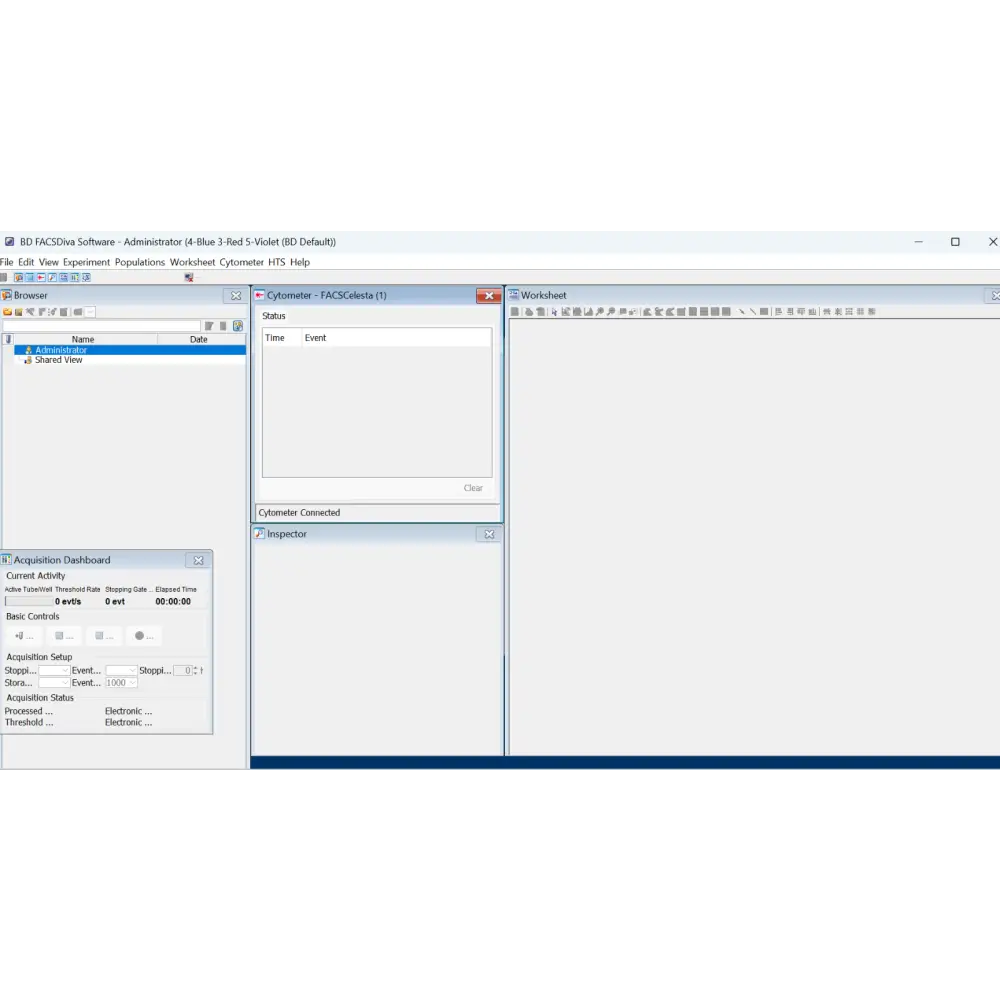Click the Worksheet panel title icon

(x=513, y=295)
